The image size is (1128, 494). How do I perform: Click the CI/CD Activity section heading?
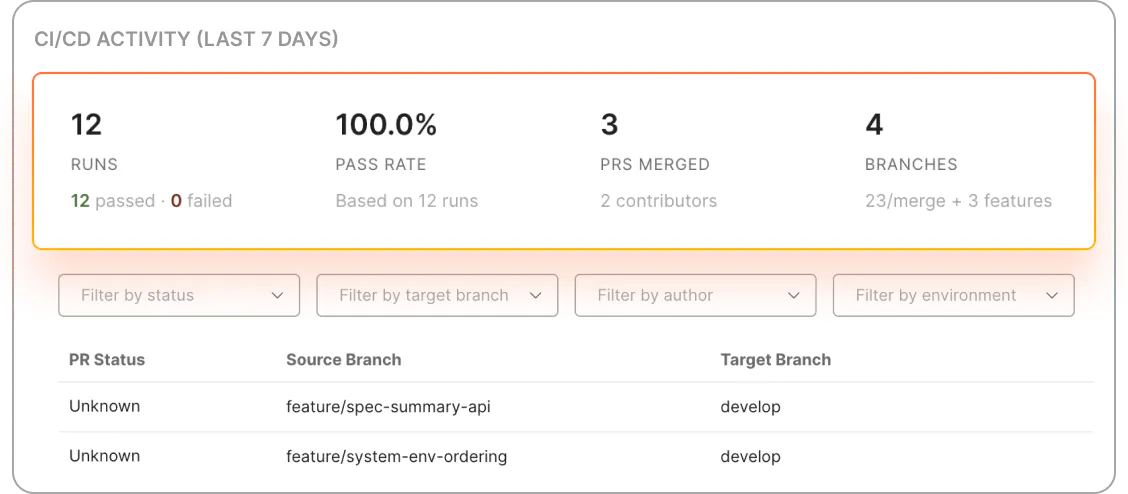(186, 40)
